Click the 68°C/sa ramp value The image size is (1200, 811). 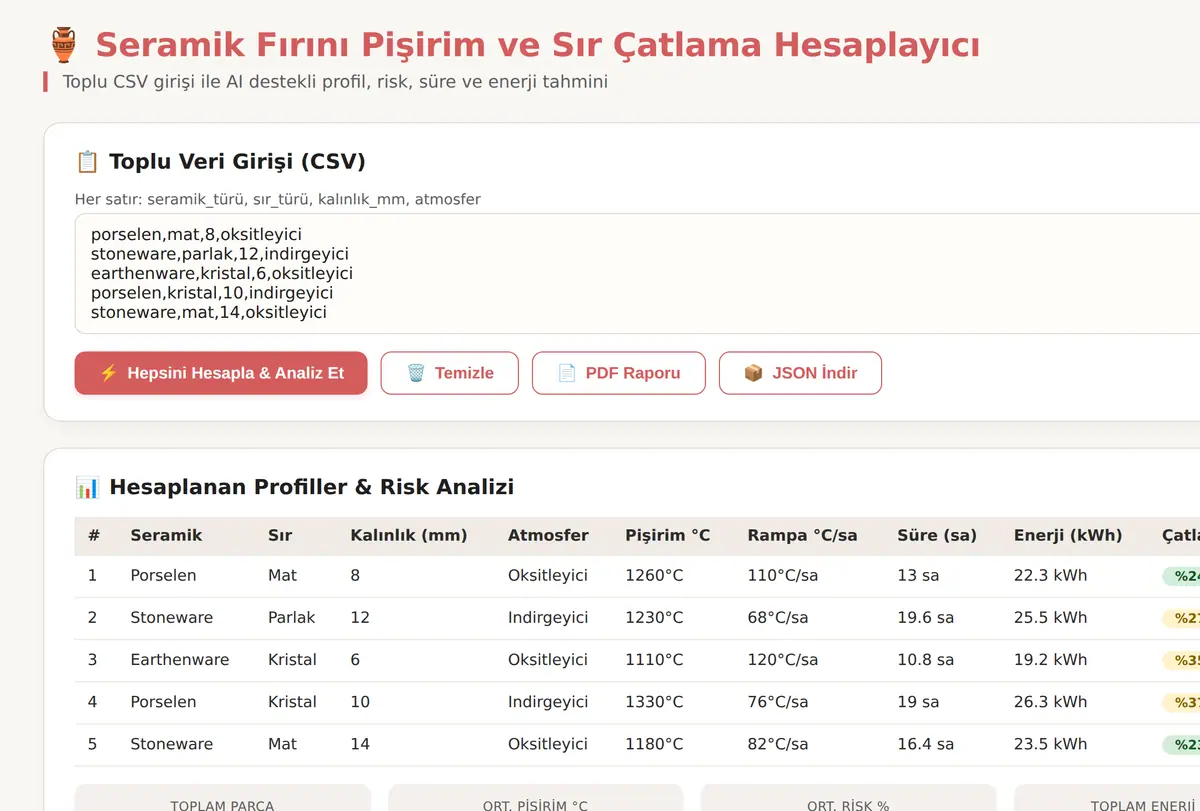point(778,618)
